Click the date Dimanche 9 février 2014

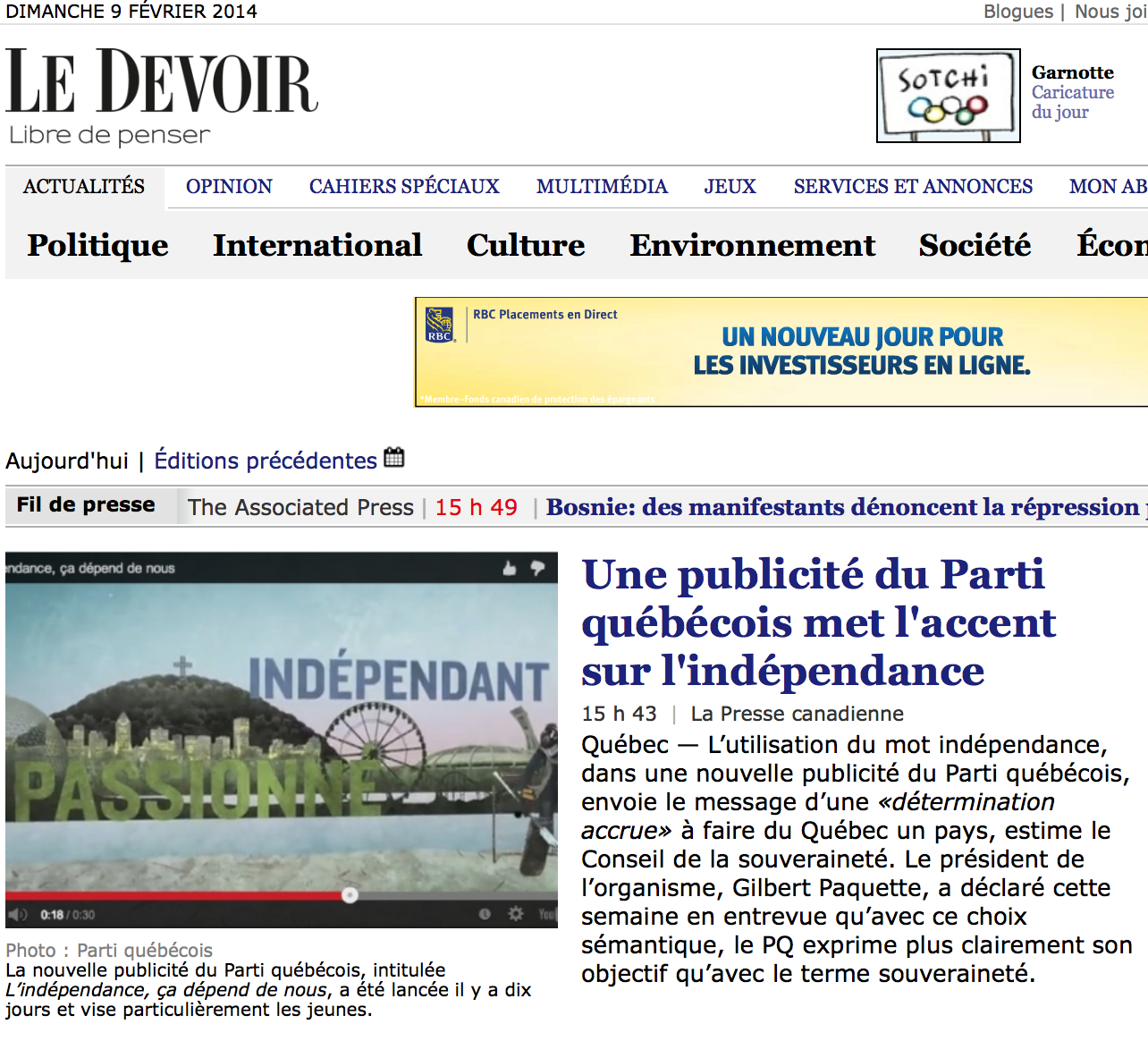tap(131, 12)
